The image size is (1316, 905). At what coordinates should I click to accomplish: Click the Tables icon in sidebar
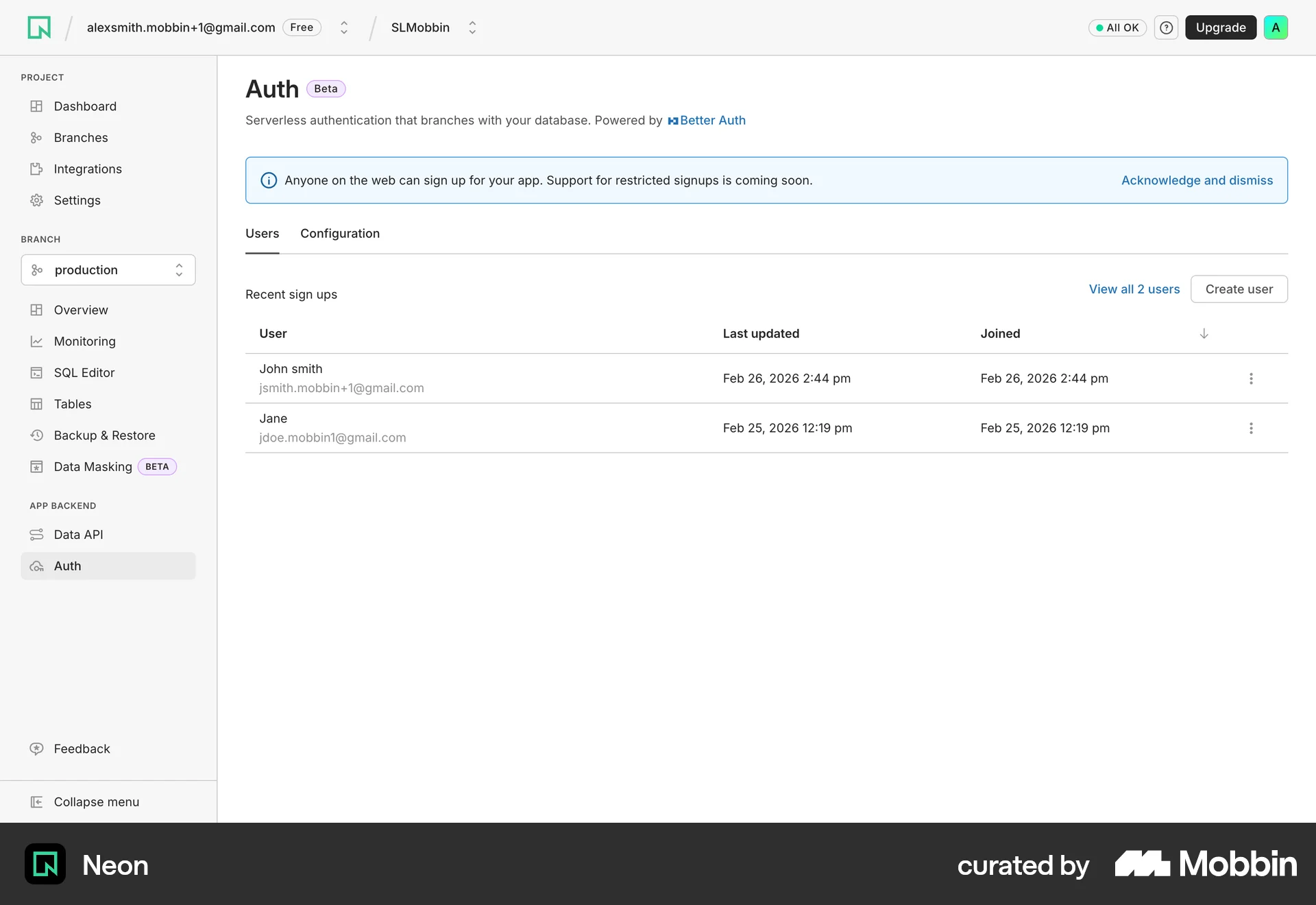pos(36,405)
